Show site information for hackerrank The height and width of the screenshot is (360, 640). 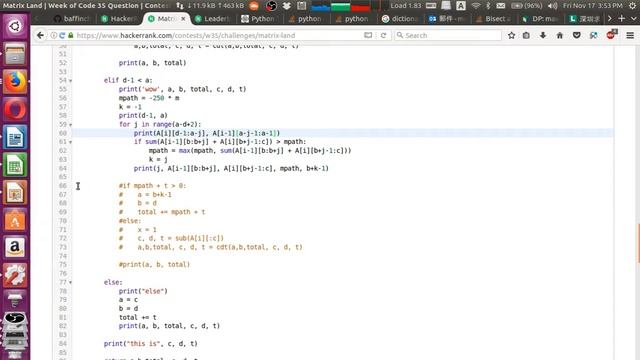pos(53,36)
